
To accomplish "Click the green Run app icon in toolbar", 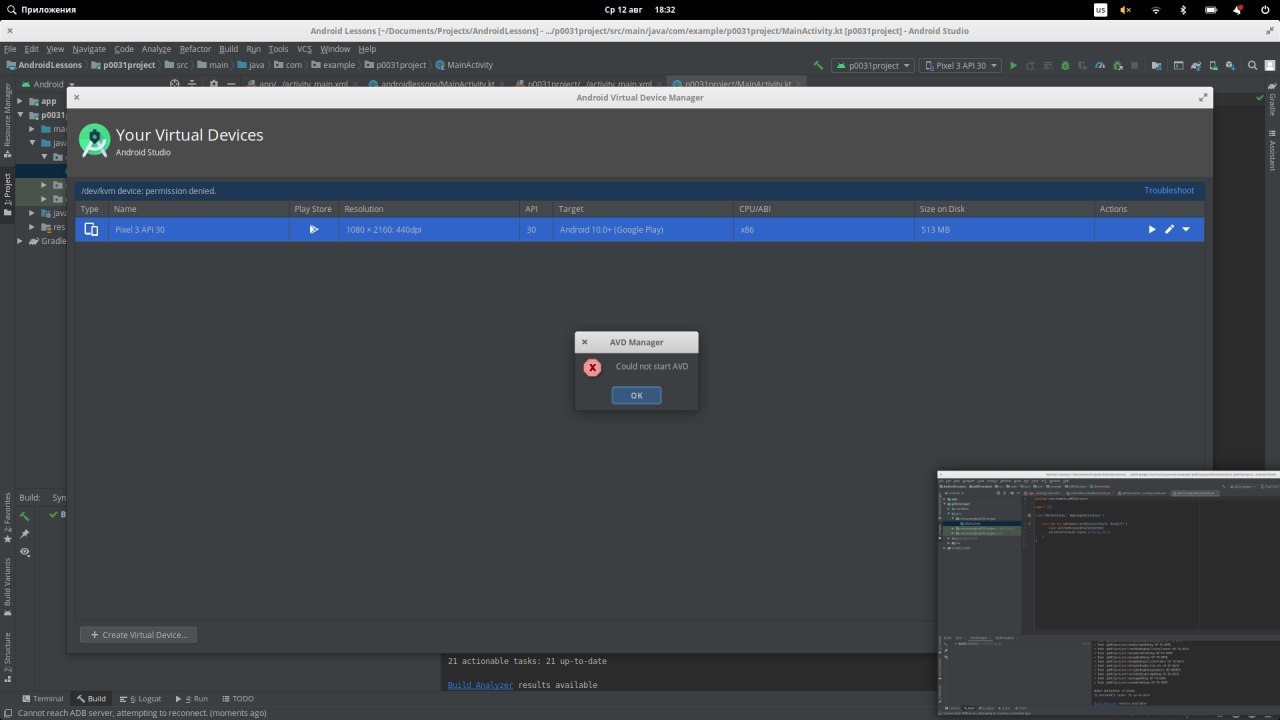I will pyautogui.click(x=1014, y=65).
